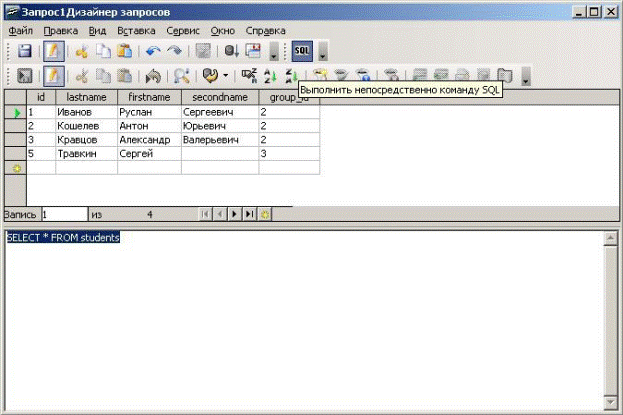
Task: Click the SELECT * FROM students text
Action: coord(63,237)
